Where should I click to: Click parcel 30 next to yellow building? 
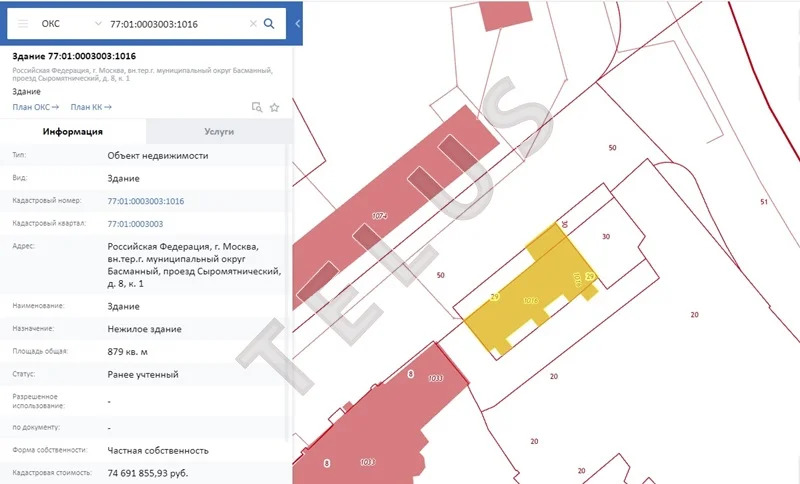606,236
